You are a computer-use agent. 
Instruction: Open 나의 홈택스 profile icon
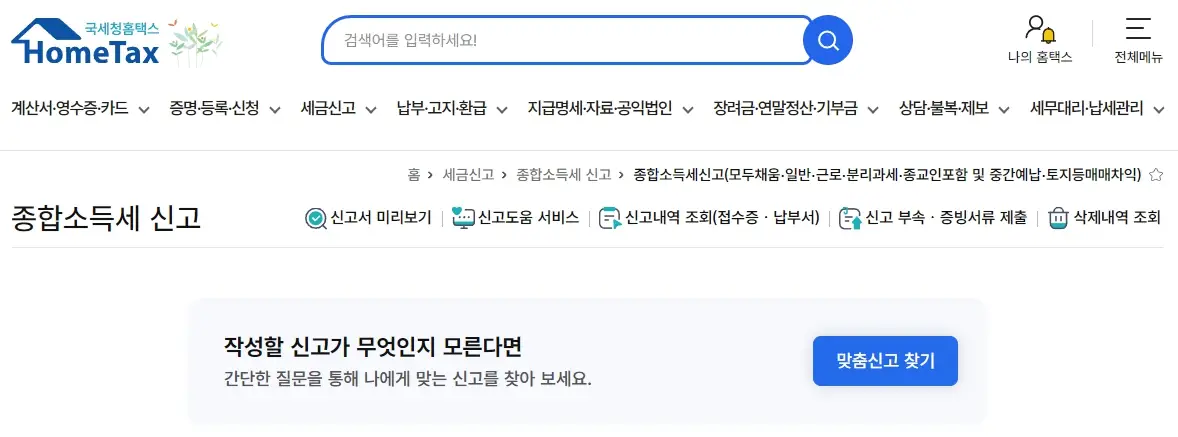tap(1040, 29)
